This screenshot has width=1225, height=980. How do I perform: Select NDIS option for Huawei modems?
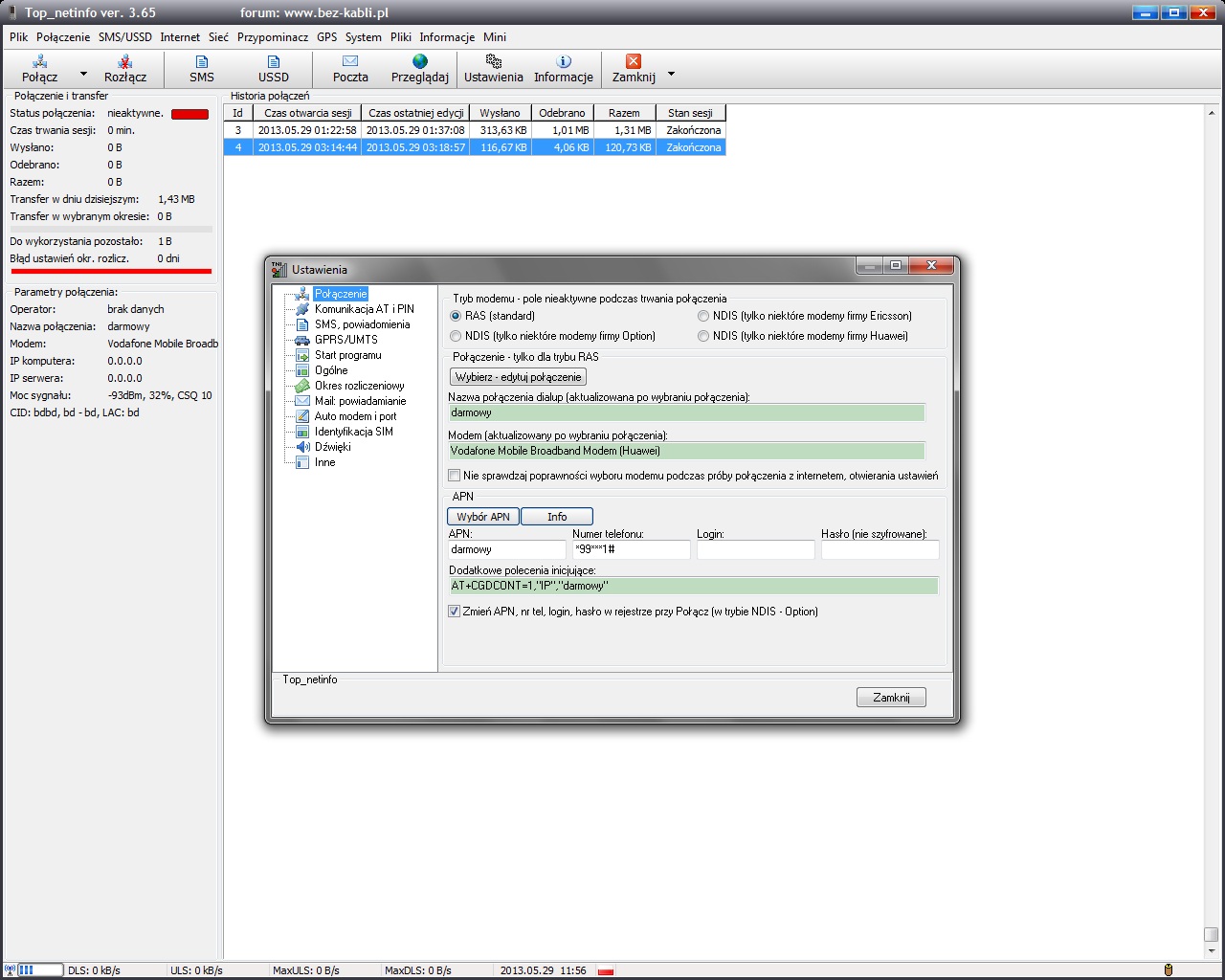point(703,336)
